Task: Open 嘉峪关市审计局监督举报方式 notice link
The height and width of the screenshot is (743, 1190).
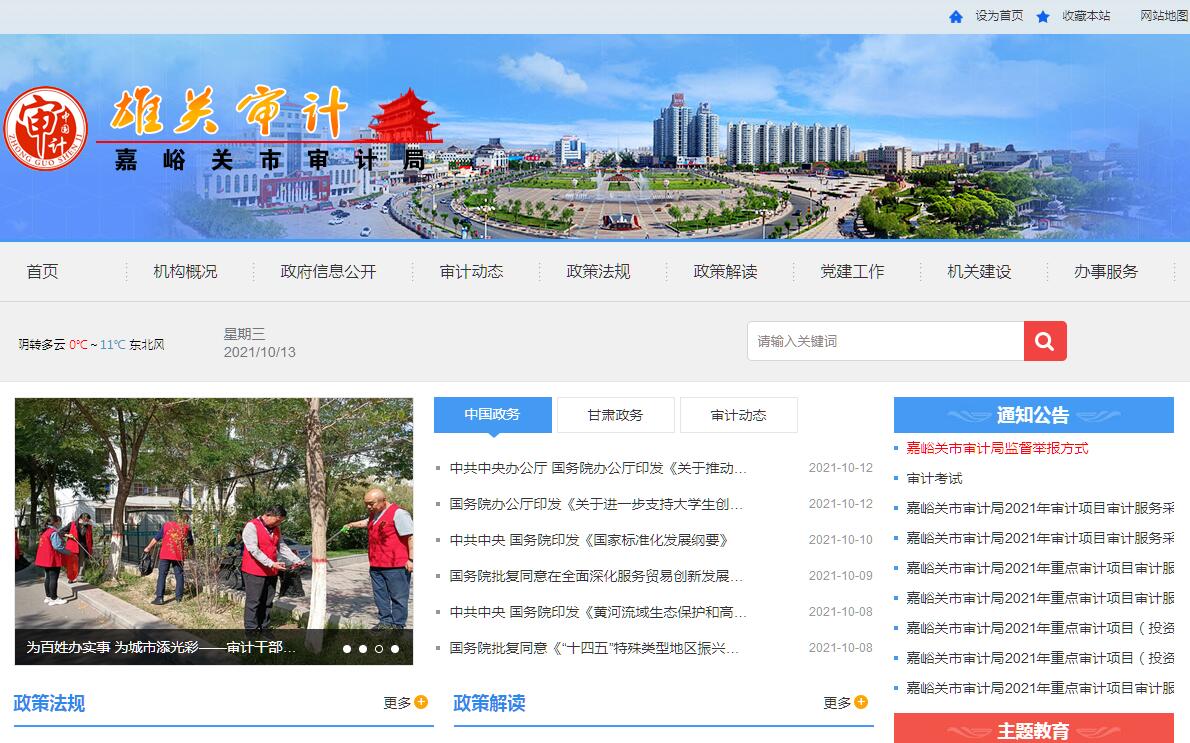Action: click(997, 448)
